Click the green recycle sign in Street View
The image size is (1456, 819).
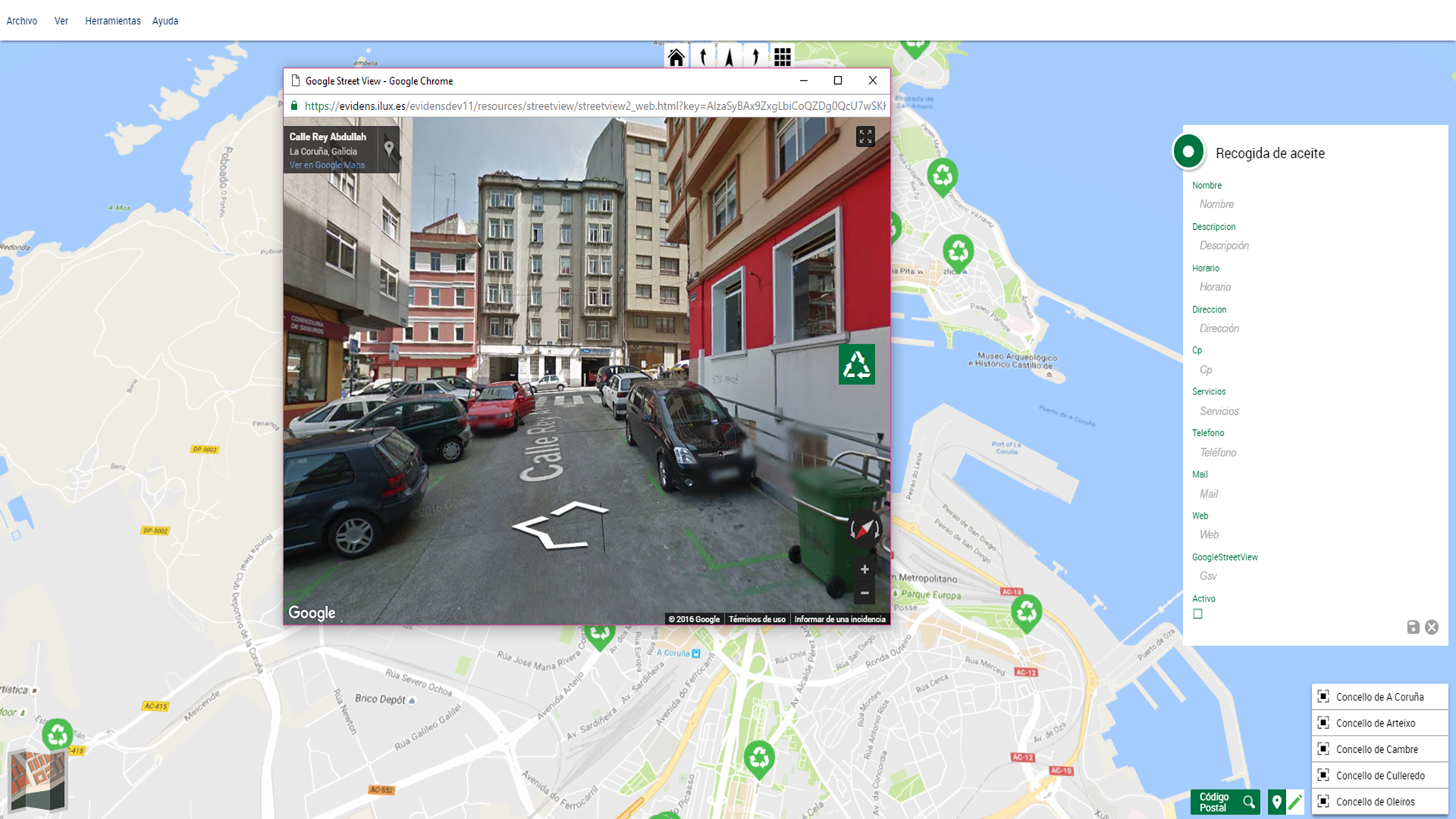click(856, 365)
